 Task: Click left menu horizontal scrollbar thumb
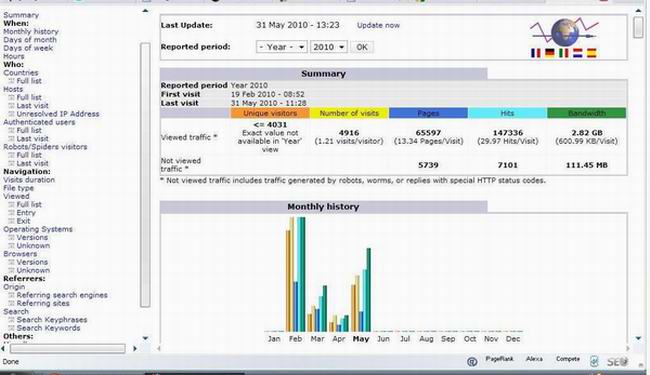68,349
